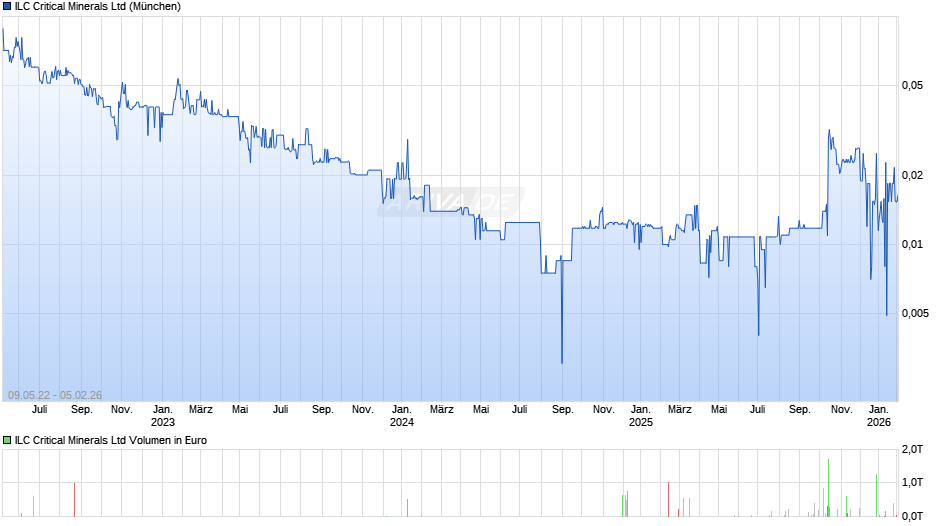The image size is (940, 526).
Task: Click the tall green volume bar near Jan. 2026
Action: click(x=876, y=495)
